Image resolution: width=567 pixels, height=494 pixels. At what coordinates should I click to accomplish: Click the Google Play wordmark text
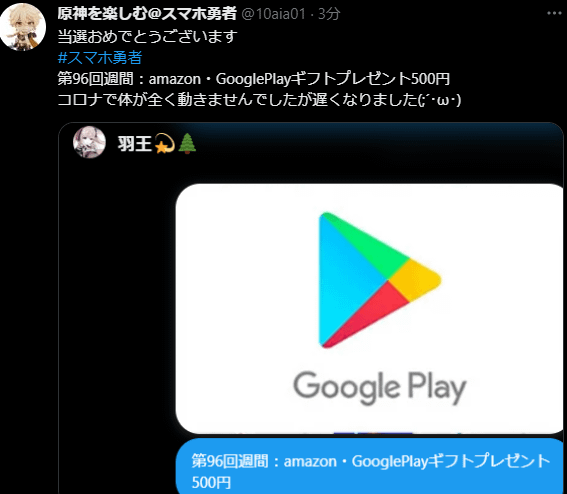(x=380, y=387)
